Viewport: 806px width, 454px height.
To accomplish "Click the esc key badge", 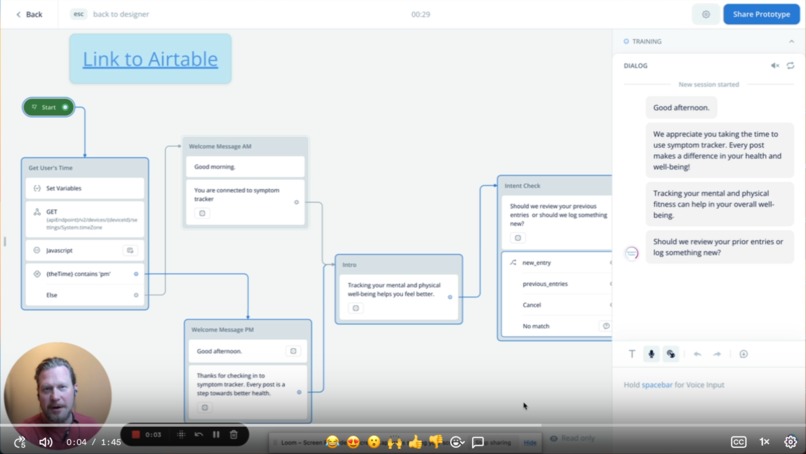I will (78, 14).
